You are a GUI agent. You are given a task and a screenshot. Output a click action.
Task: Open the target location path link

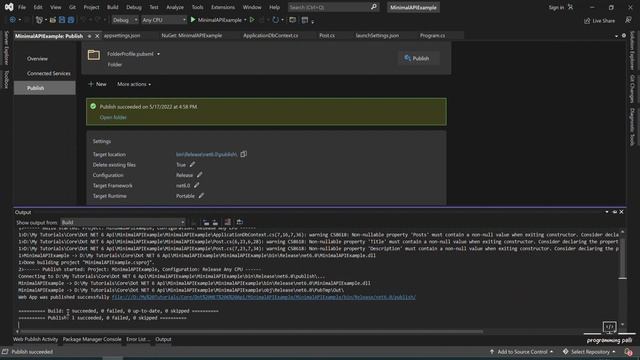[206, 154]
